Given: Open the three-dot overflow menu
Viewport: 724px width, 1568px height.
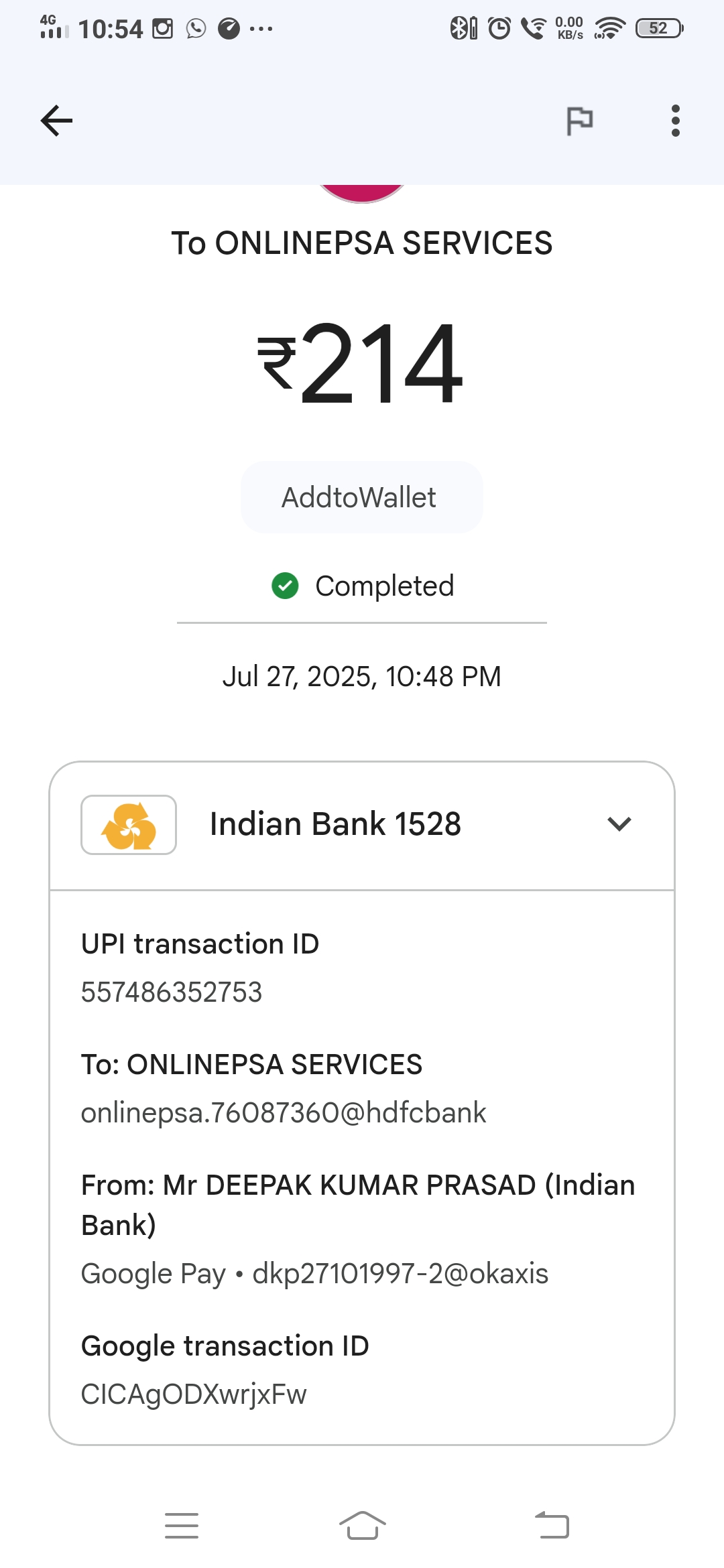Looking at the screenshot, I should point(675,121).
